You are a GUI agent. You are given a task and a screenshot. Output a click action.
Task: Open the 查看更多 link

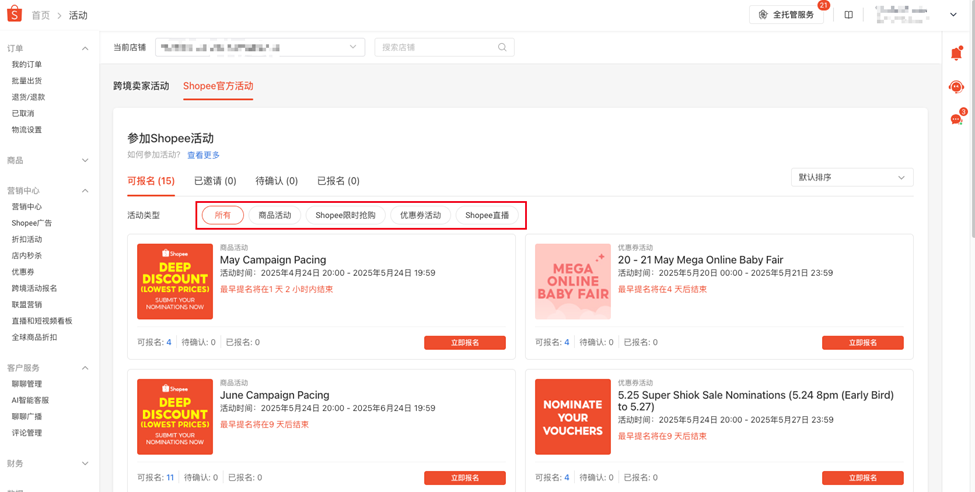pyautogui.click(x=203, y=155)
